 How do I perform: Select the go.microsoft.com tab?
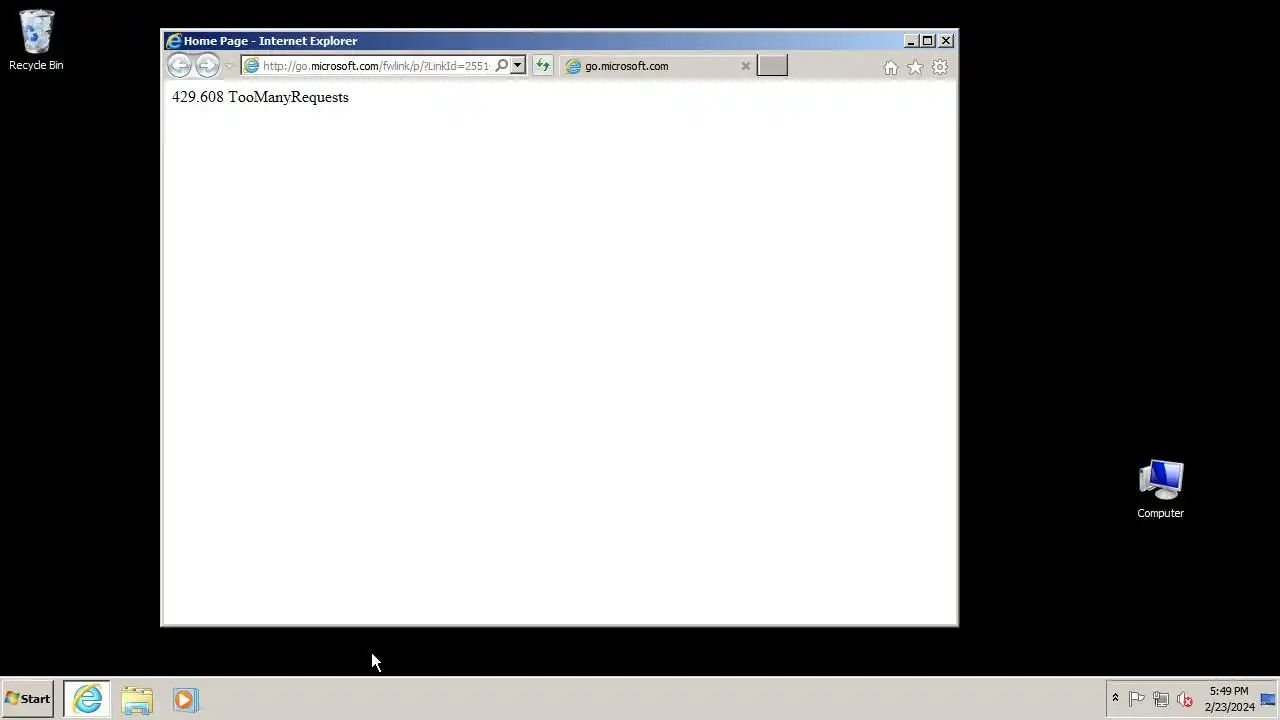(658, 66)
